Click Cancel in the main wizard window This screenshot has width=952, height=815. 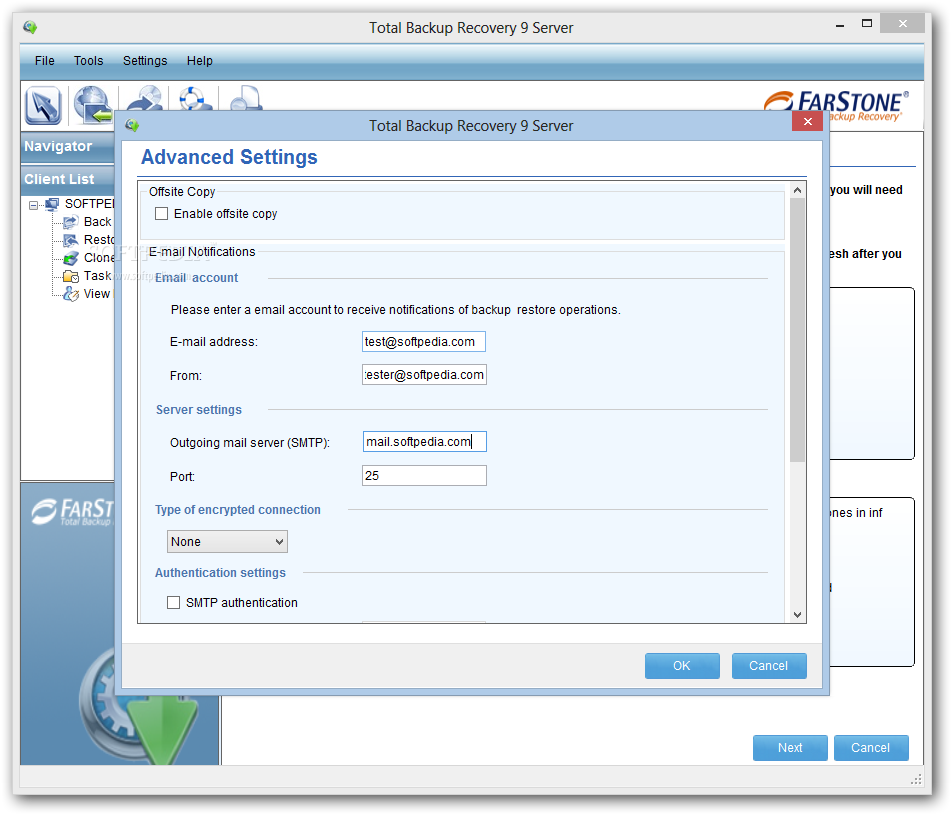(x=871, y=748)
